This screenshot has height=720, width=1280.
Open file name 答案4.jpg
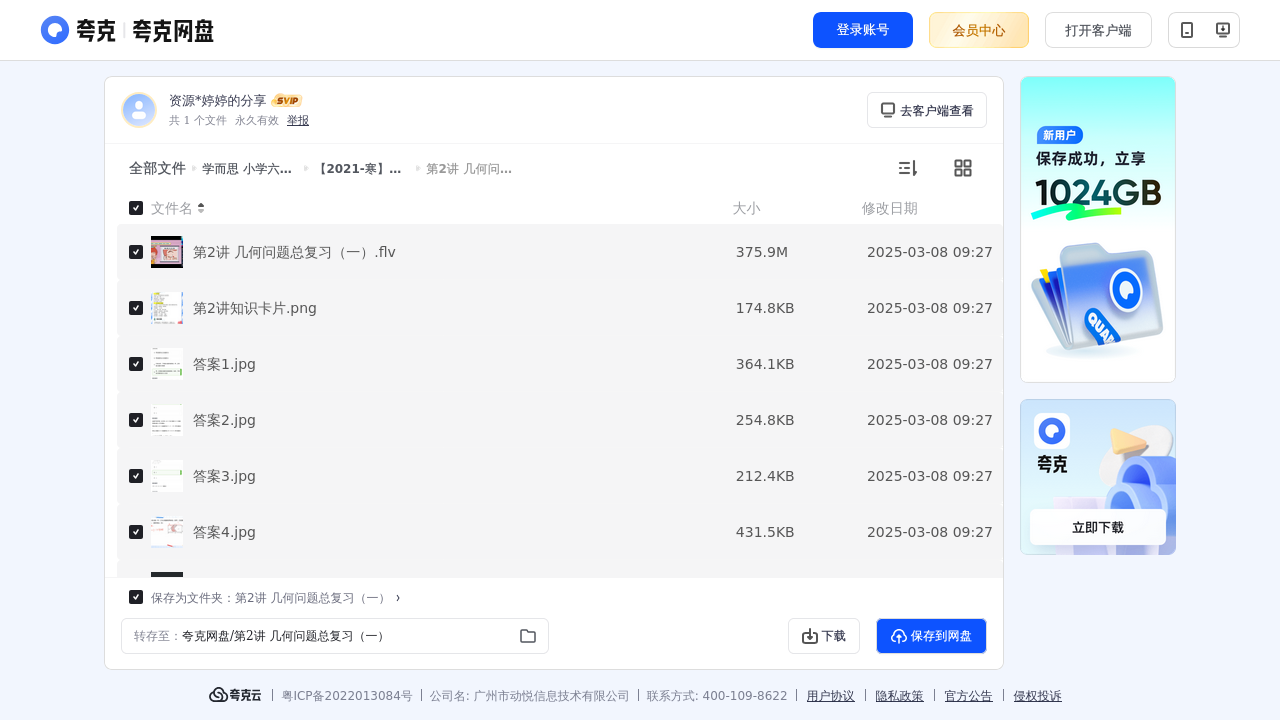pos(224,532)
